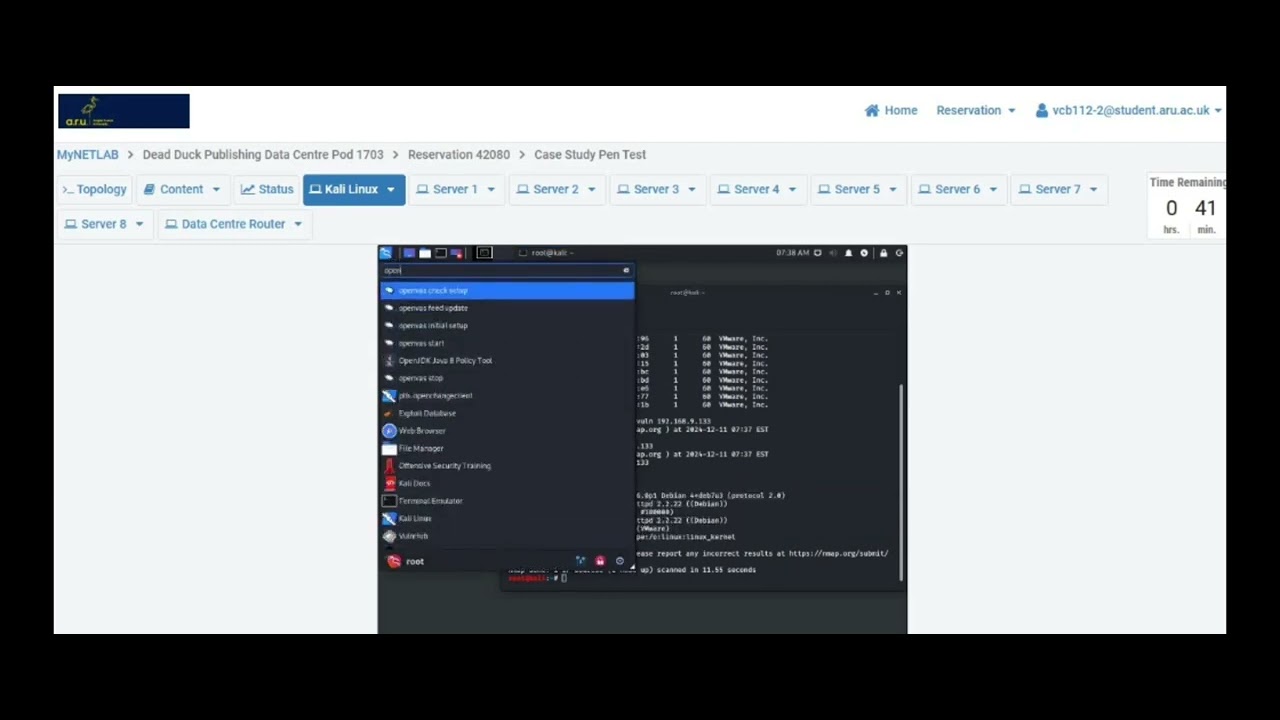Click the volume icon in Kali panel
This screenshot has width=1280, height=720.
(x=833, y=253)
